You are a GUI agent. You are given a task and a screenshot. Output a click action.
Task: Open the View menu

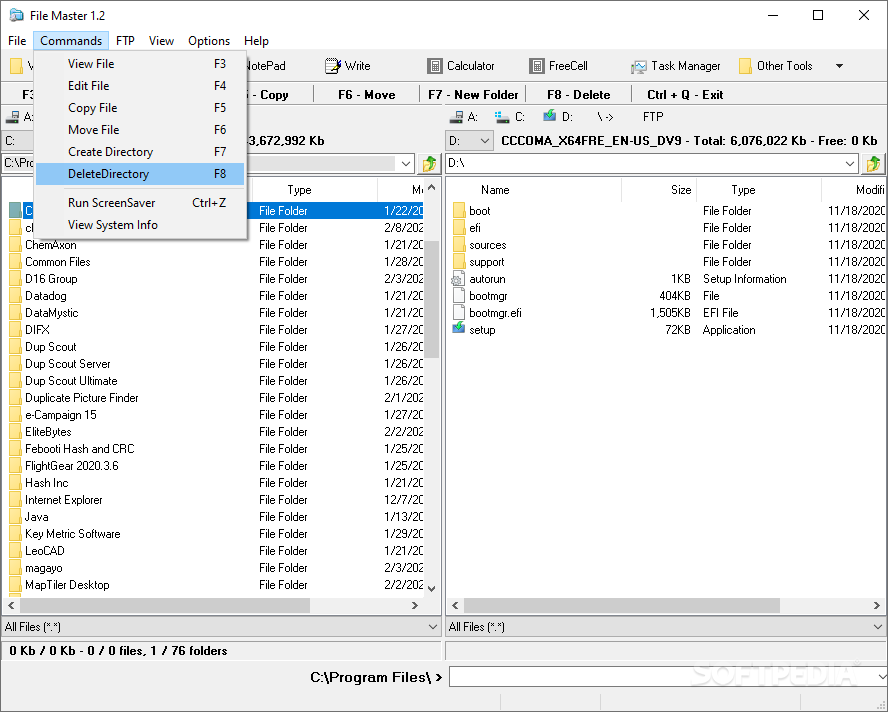161,41
